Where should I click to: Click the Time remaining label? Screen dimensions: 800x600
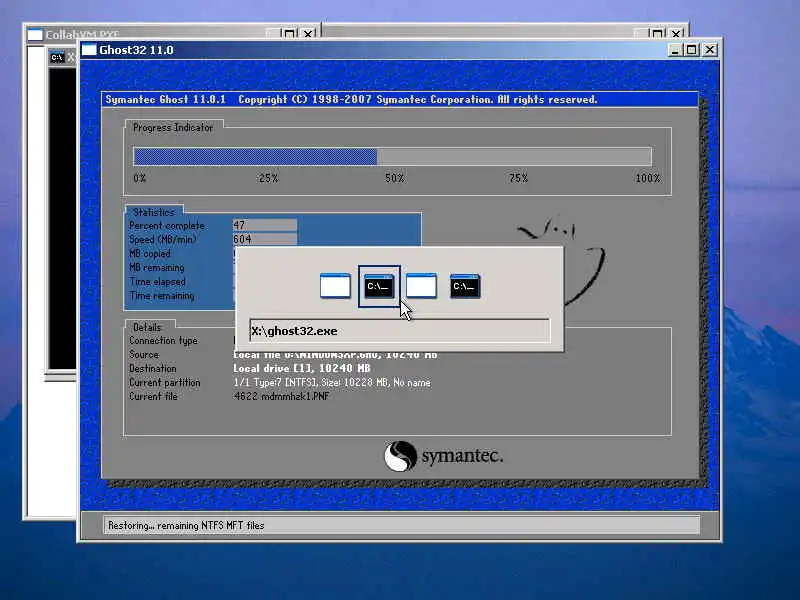(x=162, y=295)
